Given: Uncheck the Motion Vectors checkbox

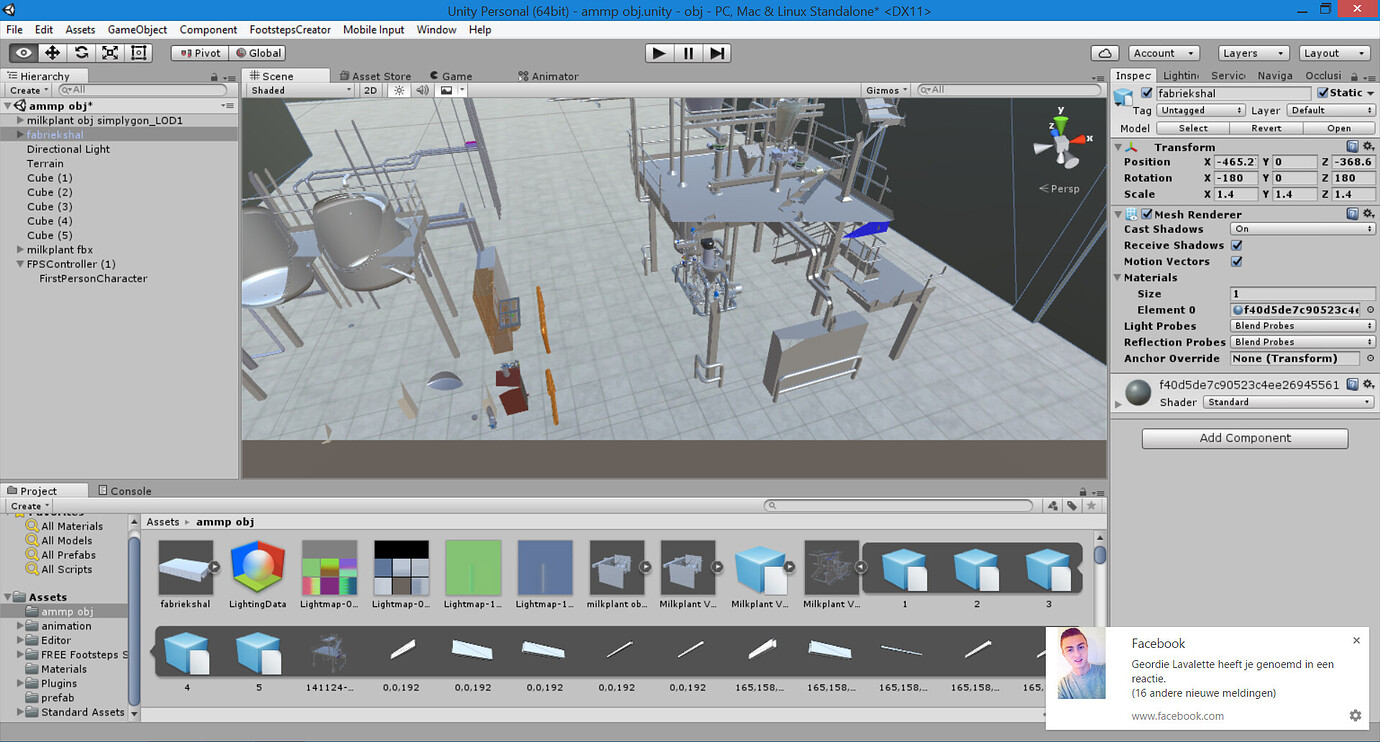Looking at the screenshot, I should pos(1237,261).
